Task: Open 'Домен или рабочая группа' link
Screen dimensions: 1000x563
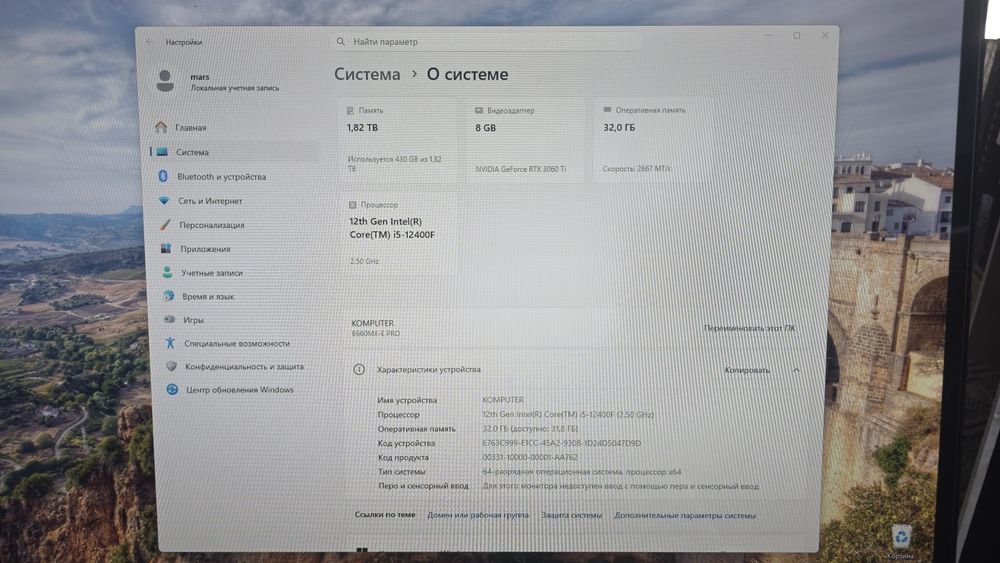Action: (478, 515)
